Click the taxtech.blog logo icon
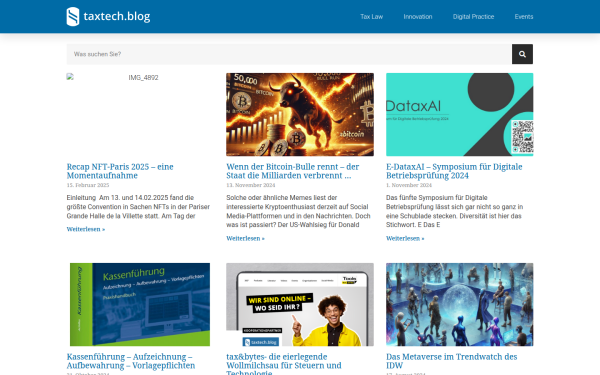Screen dimensions: 600x375 (x=73, y=16)
